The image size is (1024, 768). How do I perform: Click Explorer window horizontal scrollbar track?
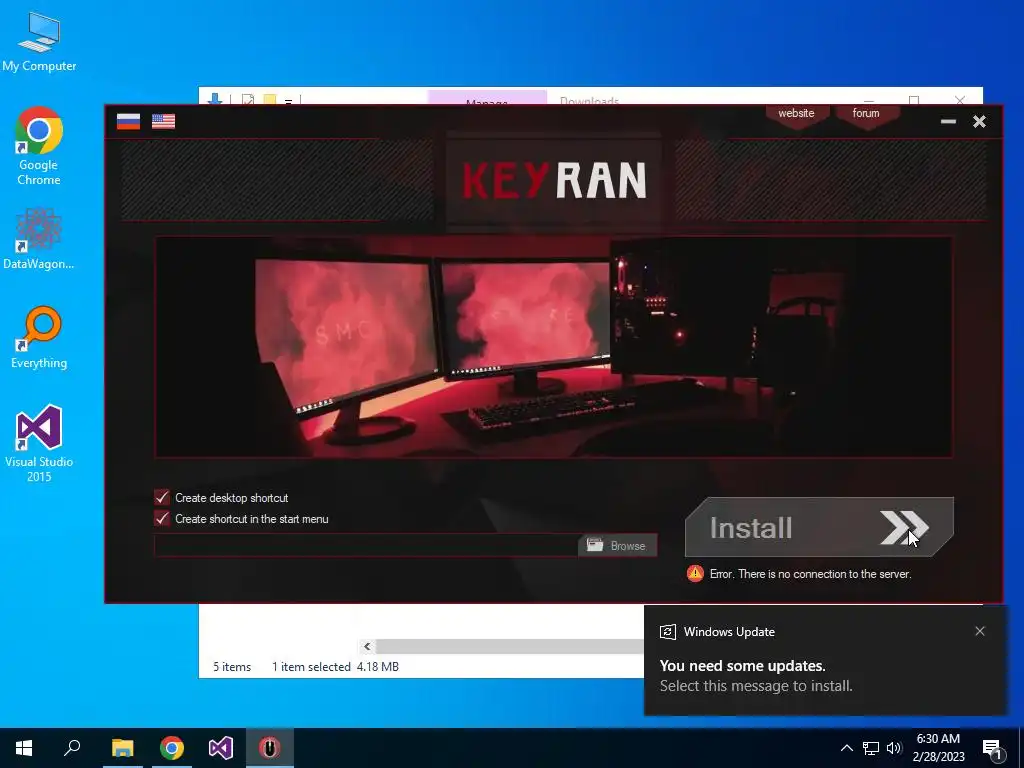509,647
